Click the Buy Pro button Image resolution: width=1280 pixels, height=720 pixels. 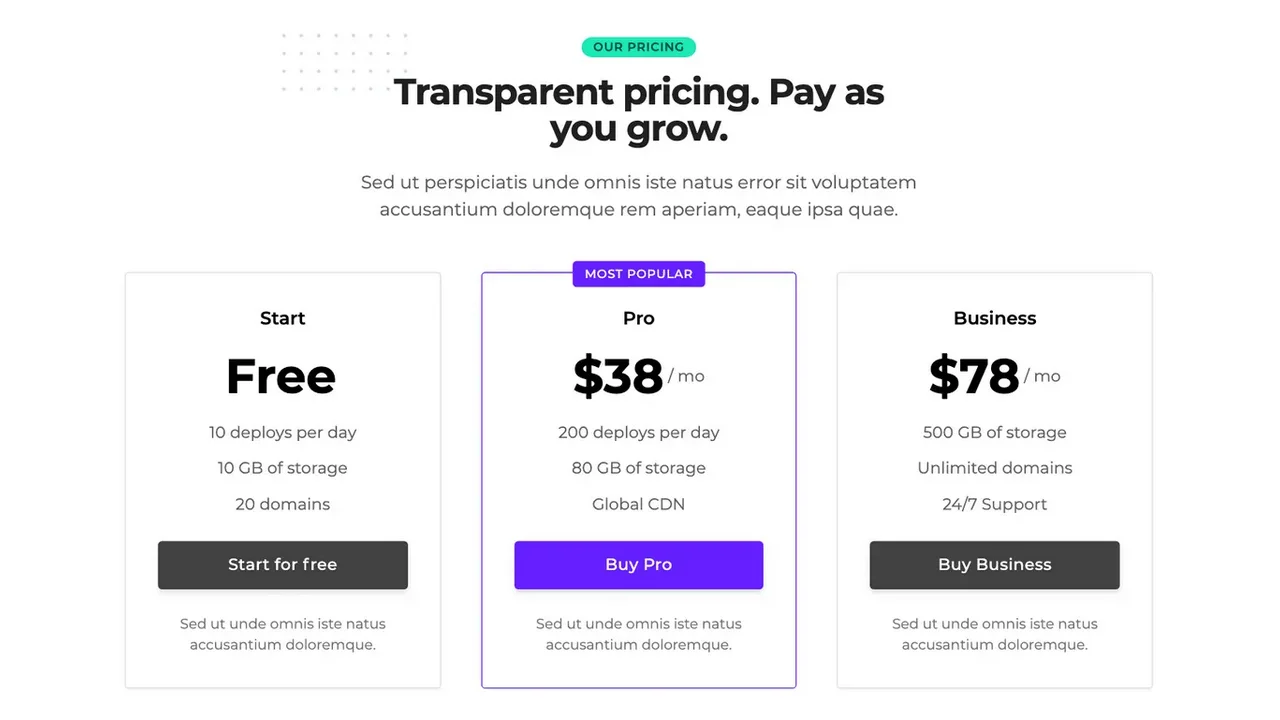(638, 564)
